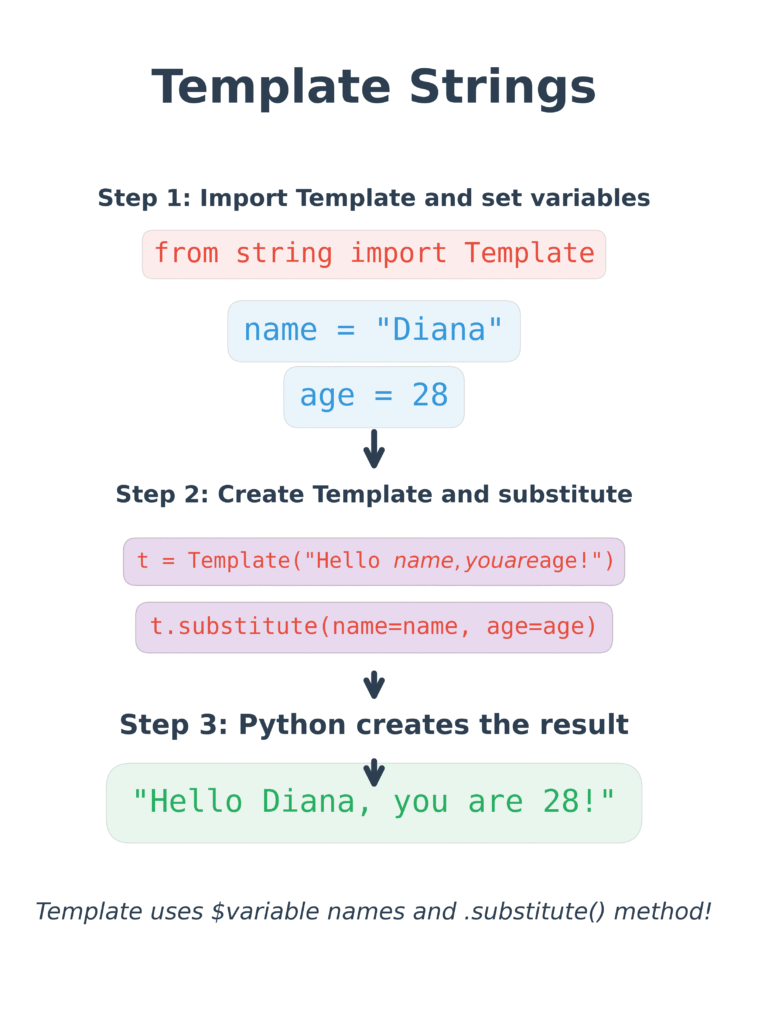
Task: Select the "Template Strings" title
Action: [373, 86]
